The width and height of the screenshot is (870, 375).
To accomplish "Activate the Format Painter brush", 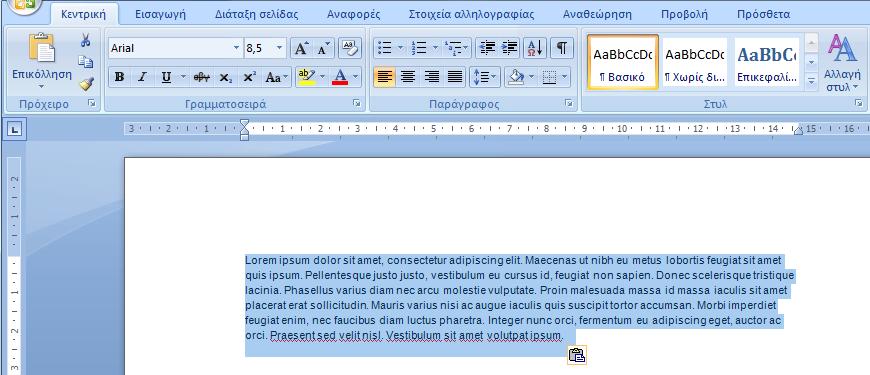I will tap(85, 84).
